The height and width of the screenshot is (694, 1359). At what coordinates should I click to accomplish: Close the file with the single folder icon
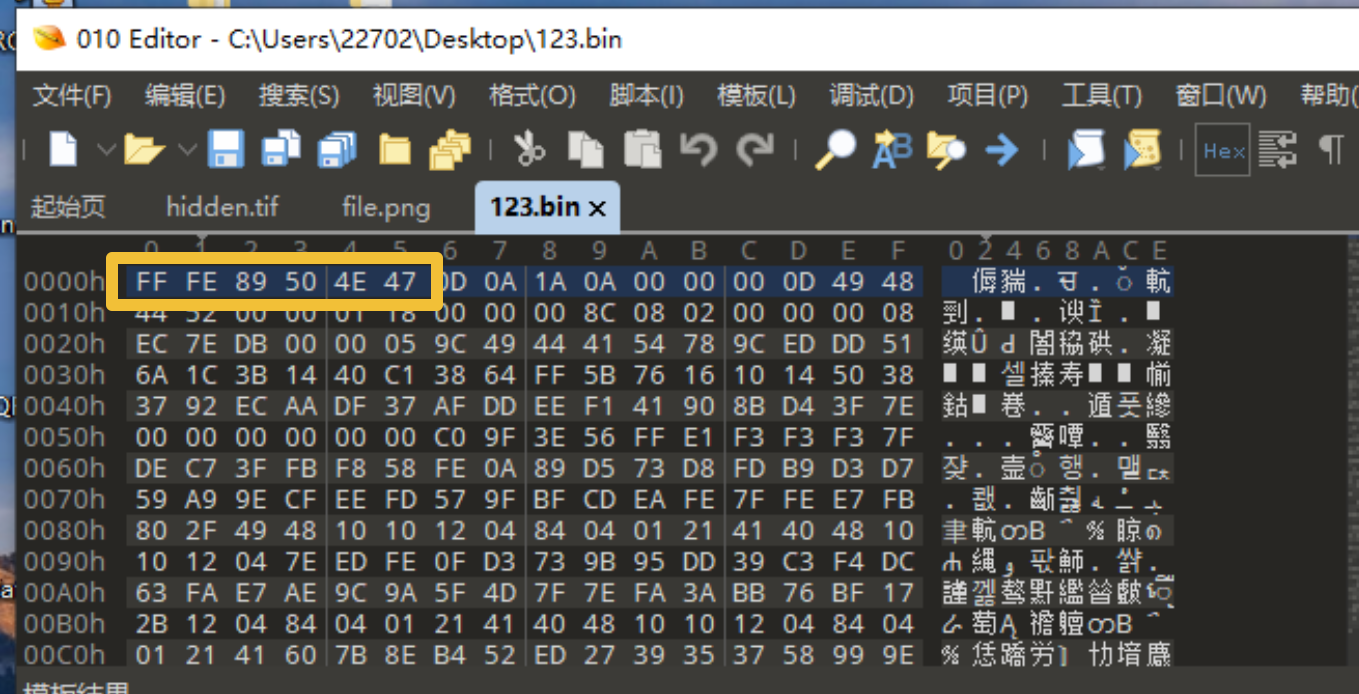click(395, 150)
